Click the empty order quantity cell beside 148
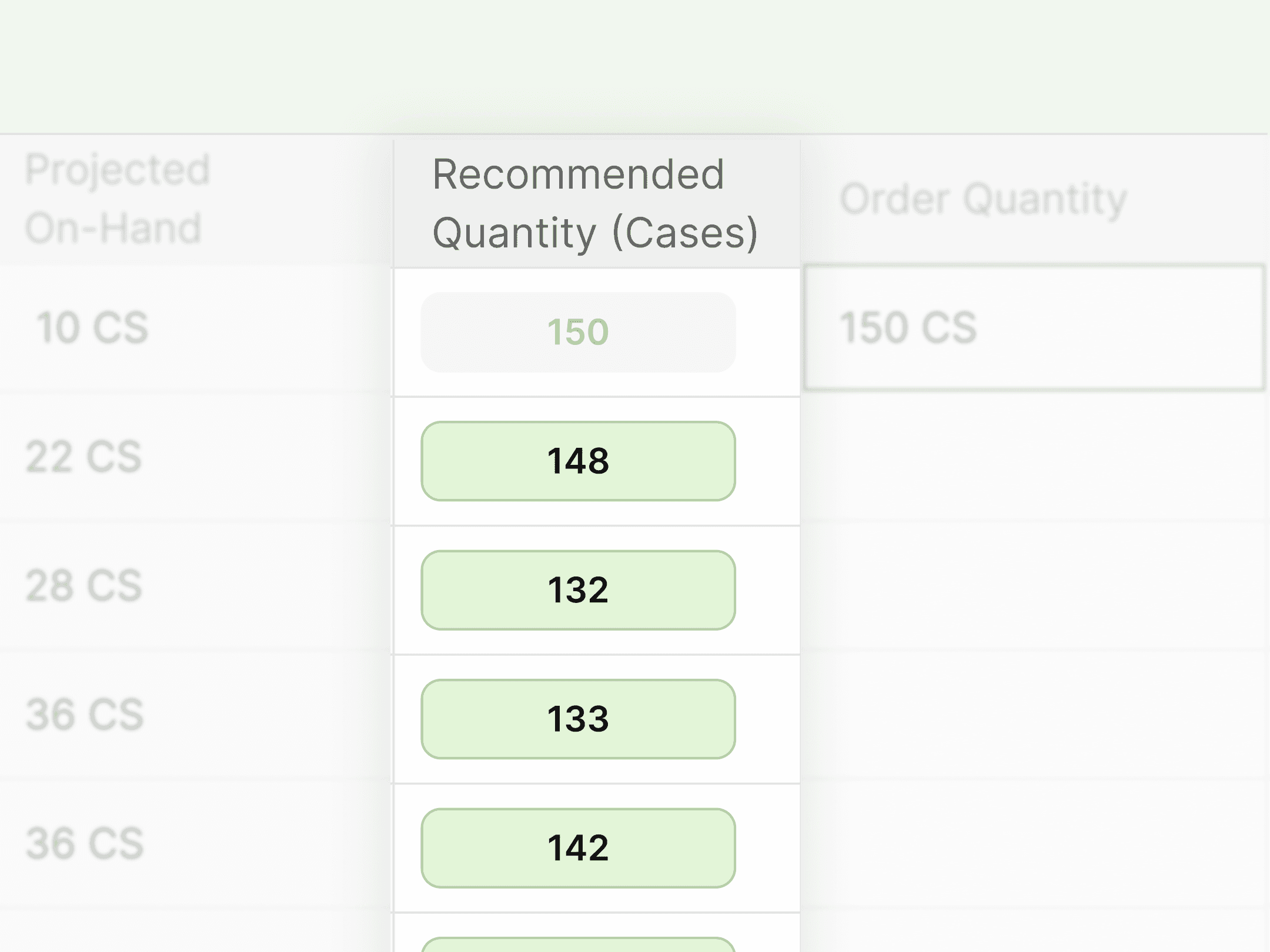1270x952 pixels. [x=1036, y=462]
